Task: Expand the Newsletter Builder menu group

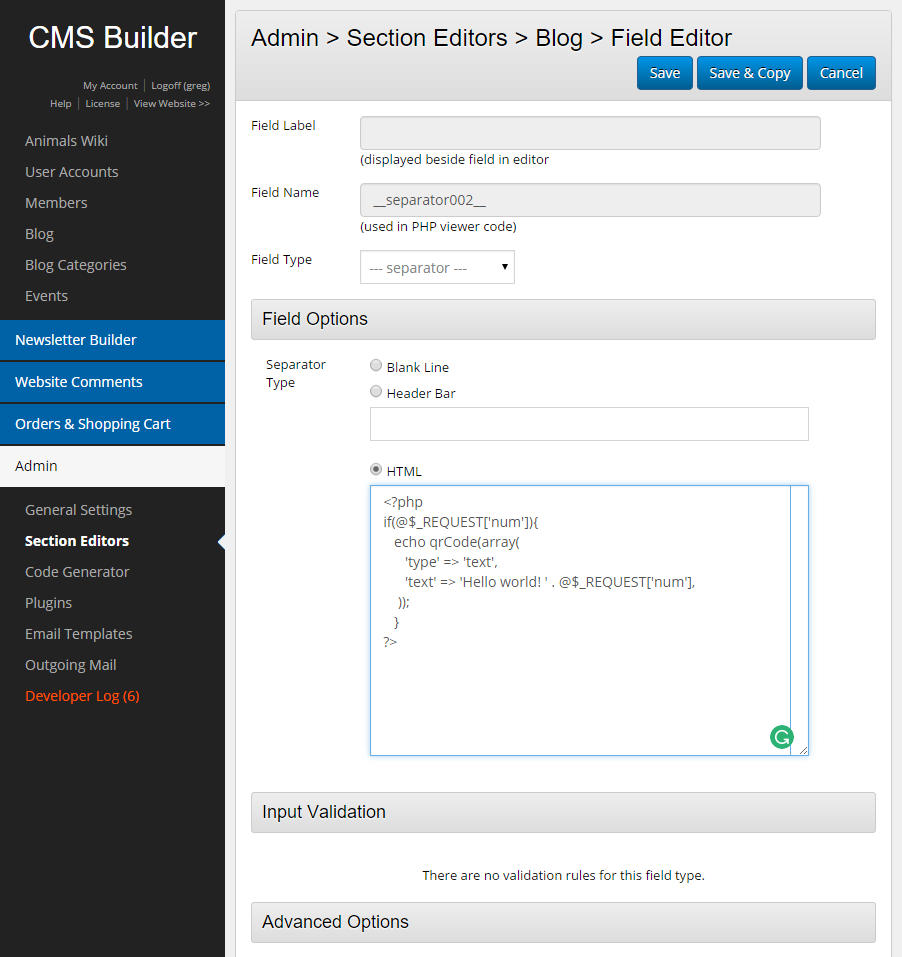Action: [x=112, y=340]
